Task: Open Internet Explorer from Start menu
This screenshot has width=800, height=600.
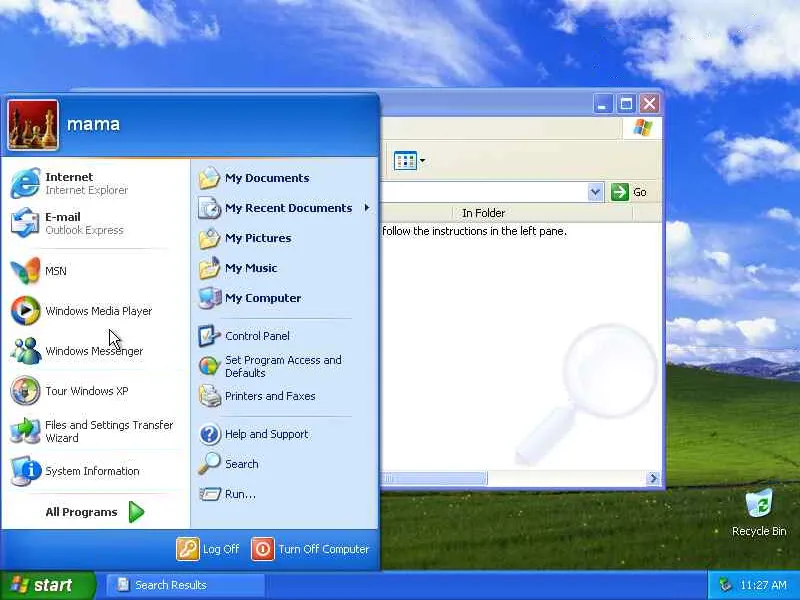Action: click(70, 183)
